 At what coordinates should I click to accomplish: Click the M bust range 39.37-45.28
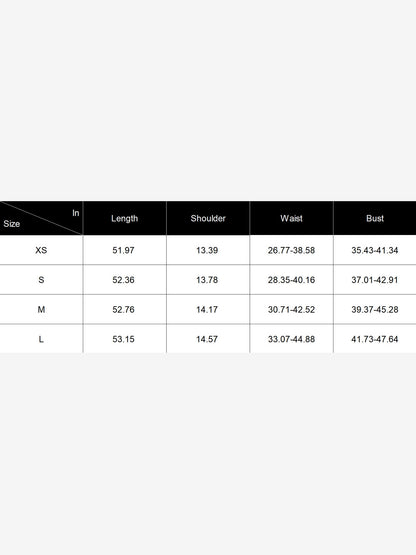coord(375,310)
